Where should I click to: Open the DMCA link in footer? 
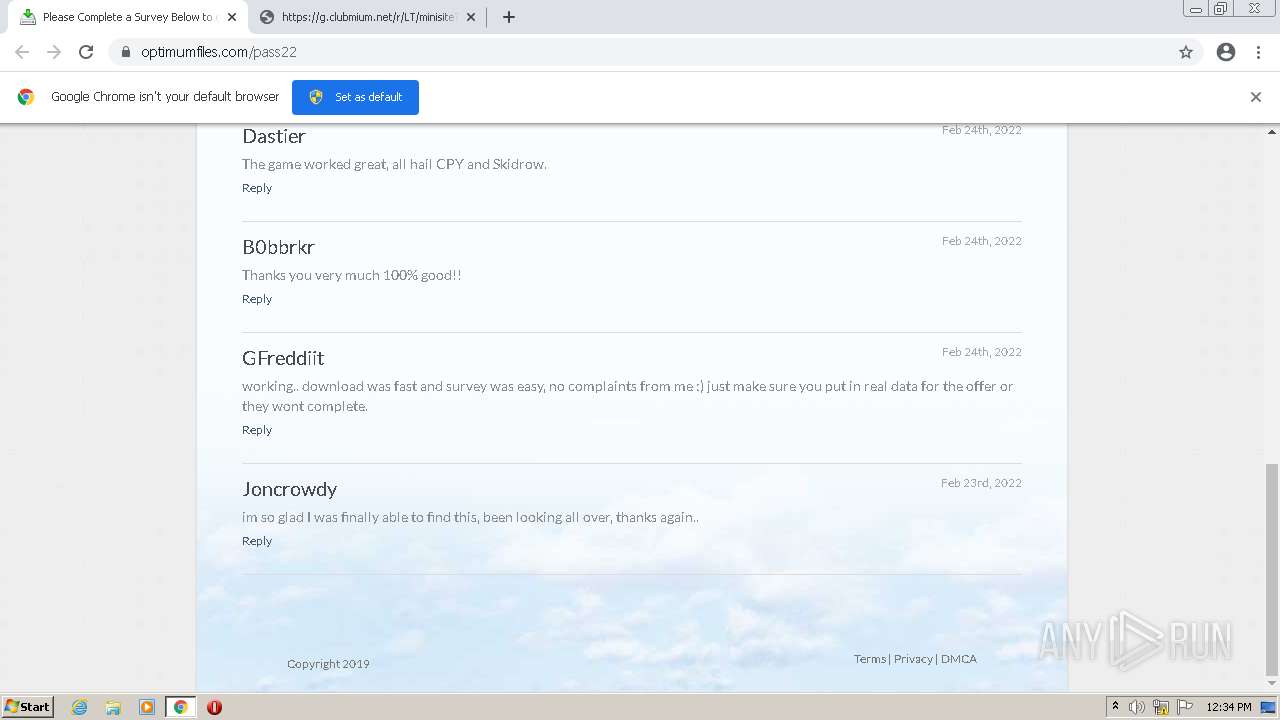[x=959, y=659]
